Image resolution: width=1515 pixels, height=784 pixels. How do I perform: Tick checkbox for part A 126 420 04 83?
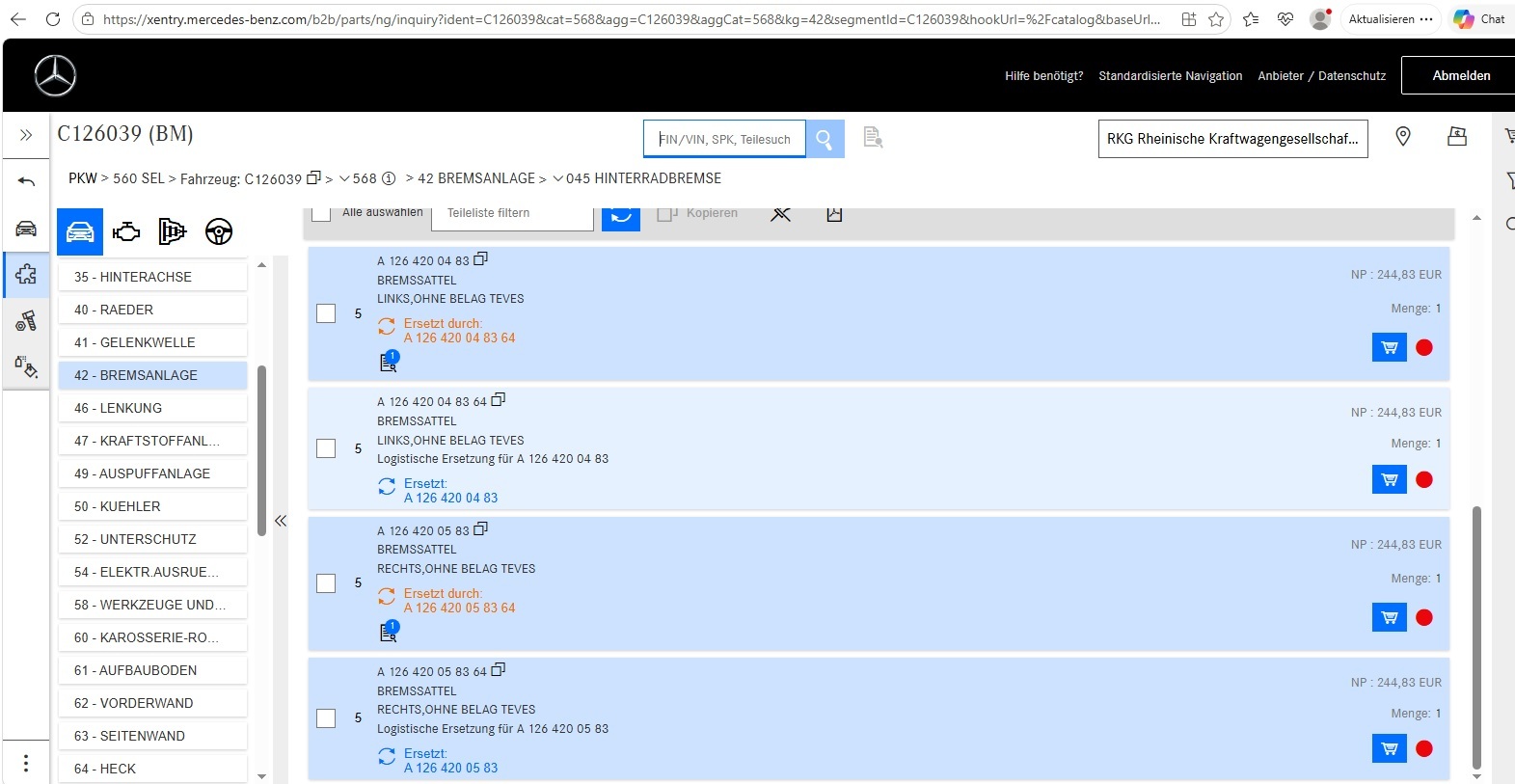pos(326,313)
